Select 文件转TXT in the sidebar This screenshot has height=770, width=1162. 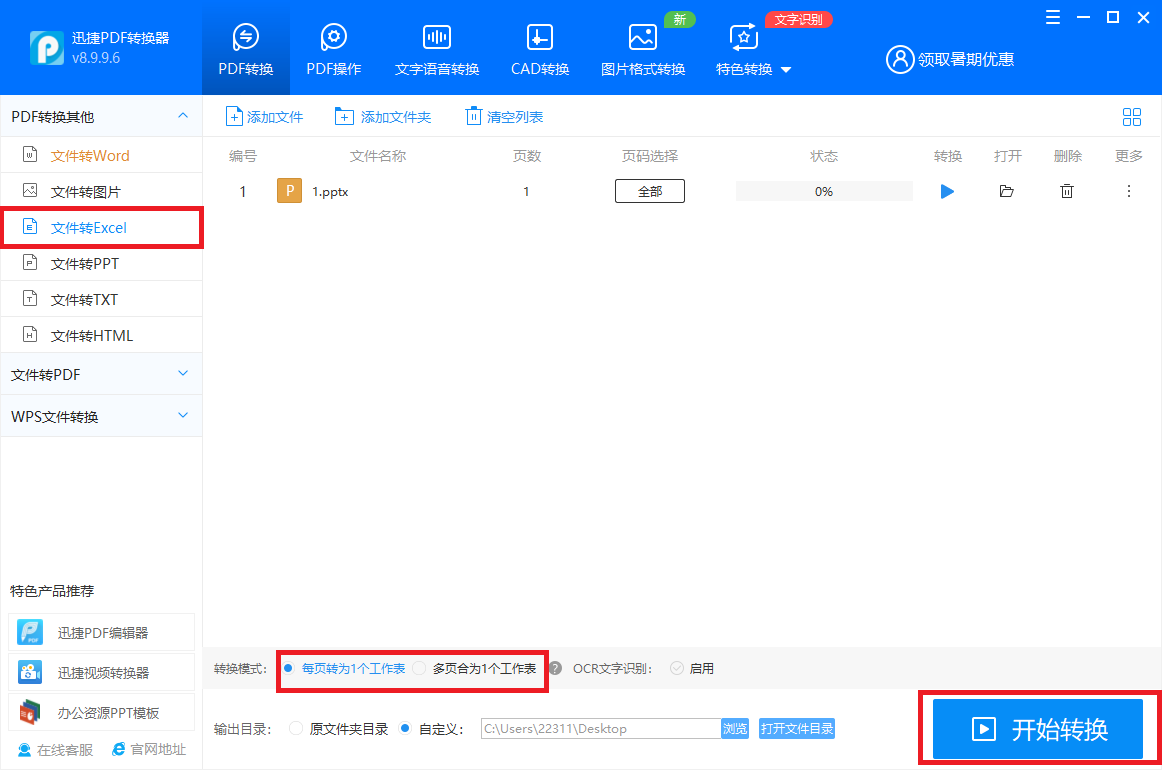pos(102,299)
